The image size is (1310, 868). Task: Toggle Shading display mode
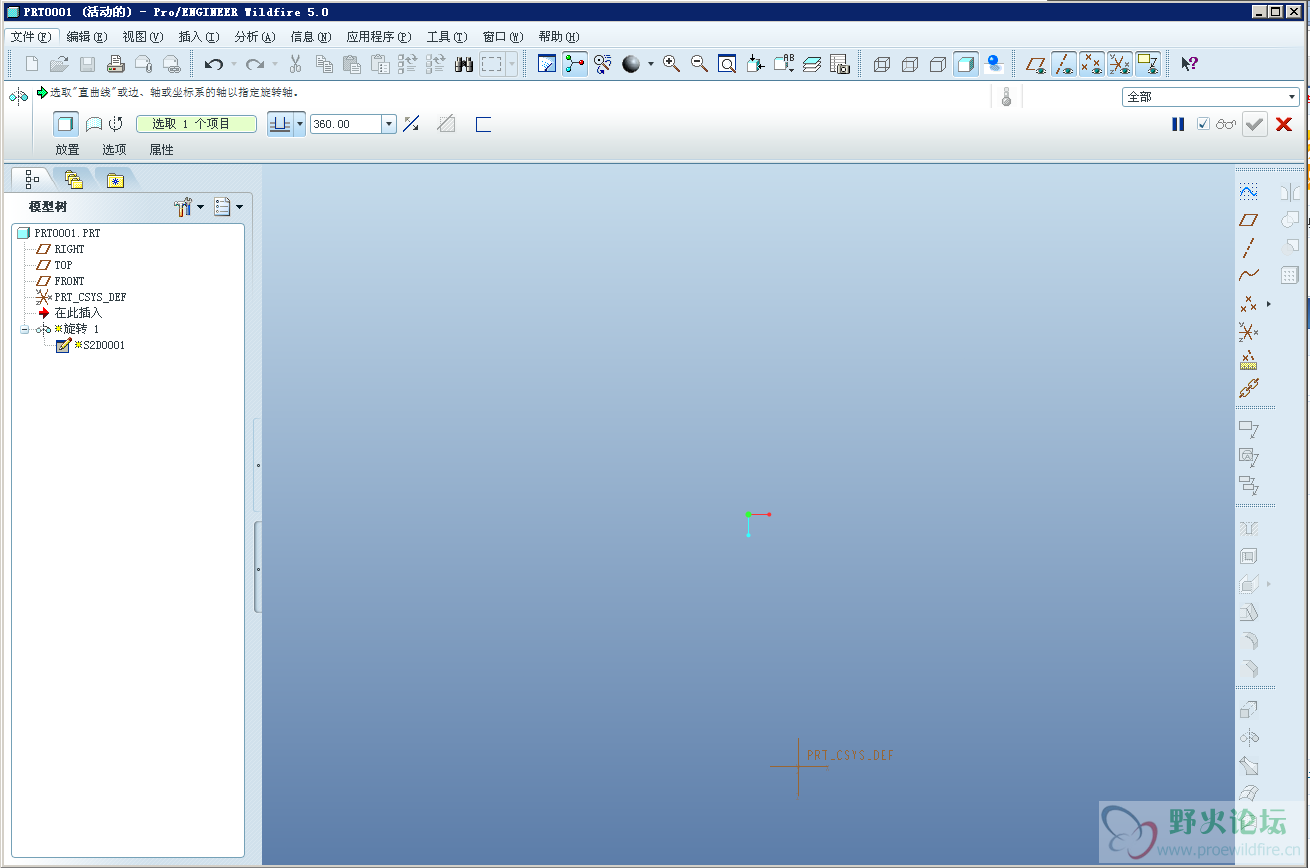point(965,64)
